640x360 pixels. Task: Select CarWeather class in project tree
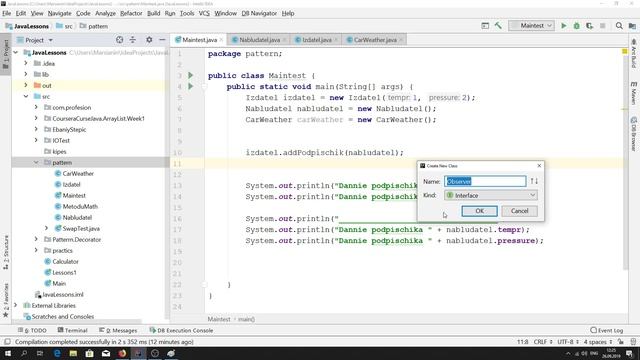pyautogui.click(x=78, y=173)
